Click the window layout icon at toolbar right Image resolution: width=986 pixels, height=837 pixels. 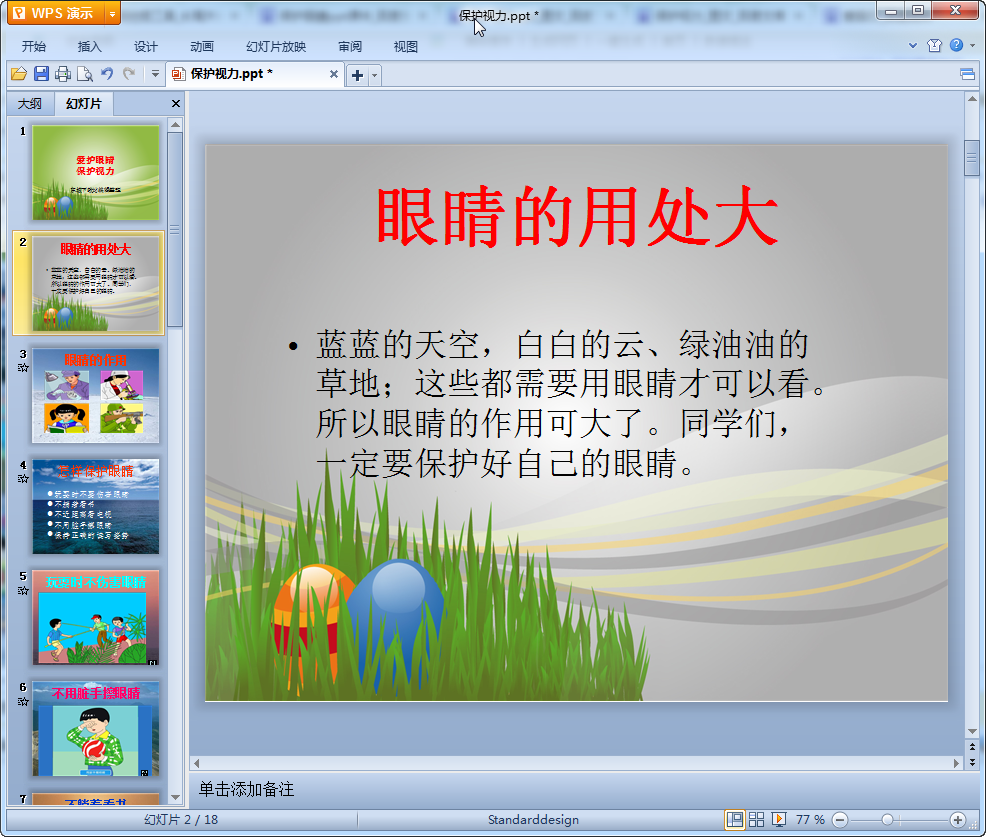(968, 75)
